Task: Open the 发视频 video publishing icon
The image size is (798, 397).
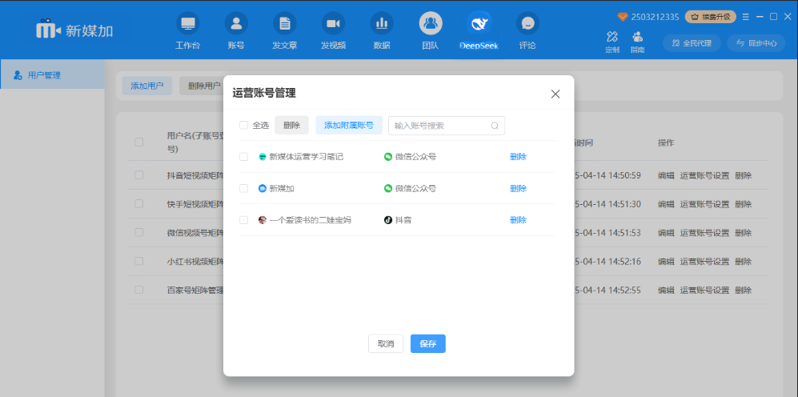Action: point(333,23)
